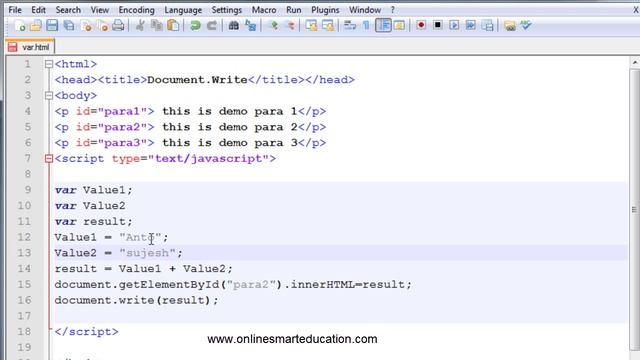Open the Search menu
Screen dimensions: 640x360
click(x=68, y=10)
